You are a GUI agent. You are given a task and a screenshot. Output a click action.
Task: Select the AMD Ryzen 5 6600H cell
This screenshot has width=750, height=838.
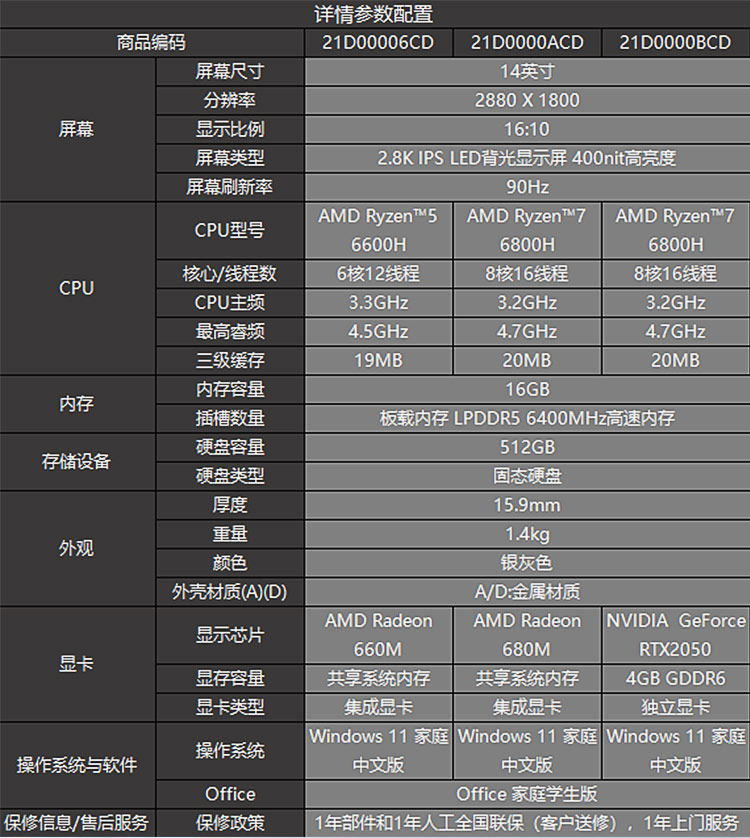pos(378,230)
